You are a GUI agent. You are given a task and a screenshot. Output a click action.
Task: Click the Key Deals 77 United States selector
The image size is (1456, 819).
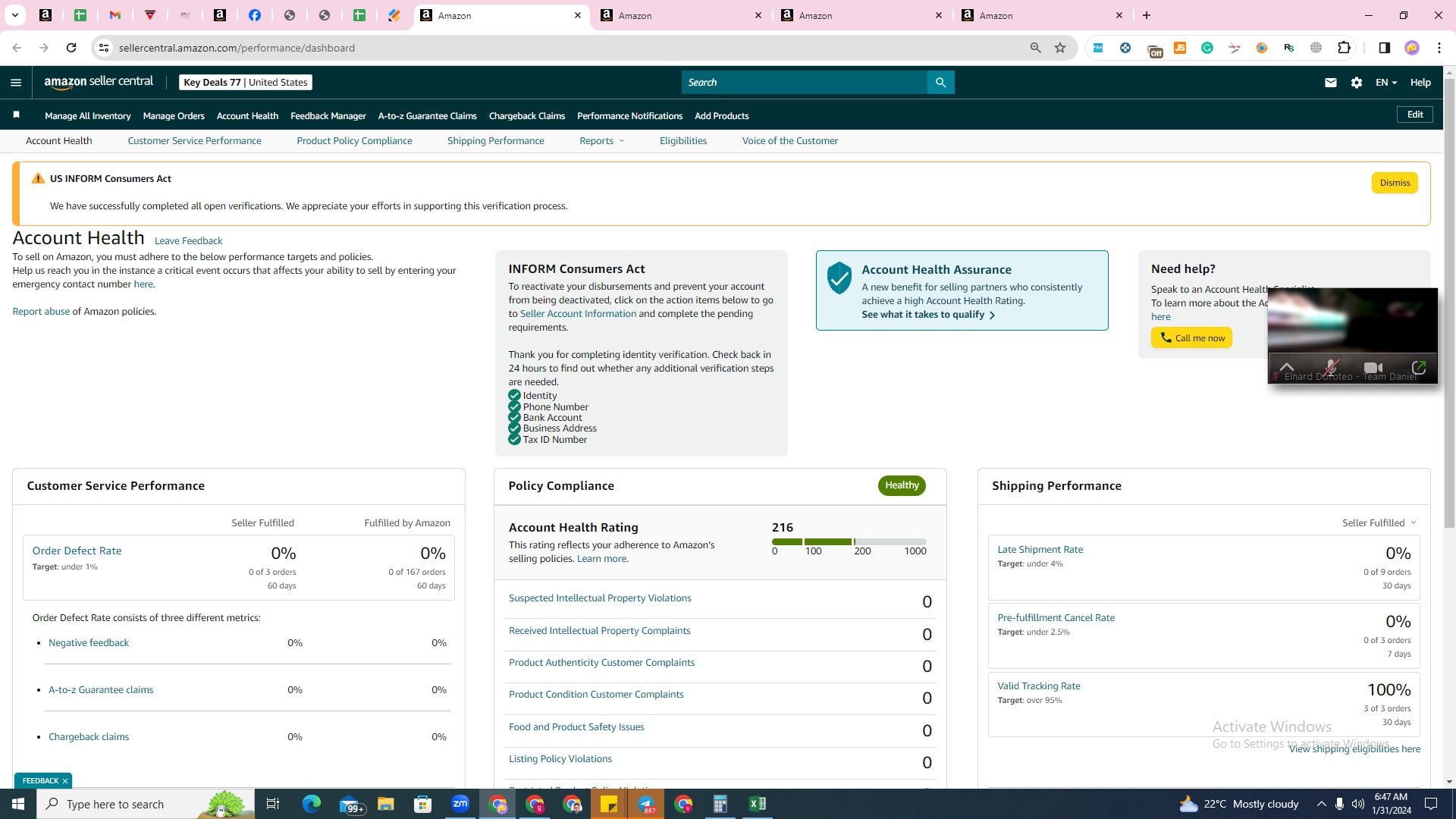246,82
